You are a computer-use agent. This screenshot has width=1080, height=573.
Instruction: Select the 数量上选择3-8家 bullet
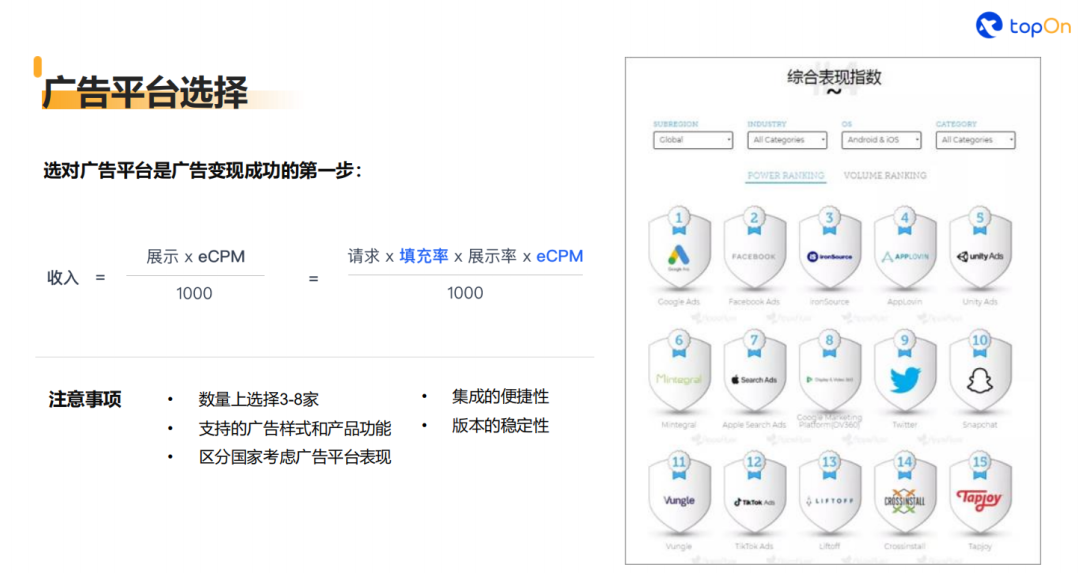pyautogui.click(x=258, y=399)
